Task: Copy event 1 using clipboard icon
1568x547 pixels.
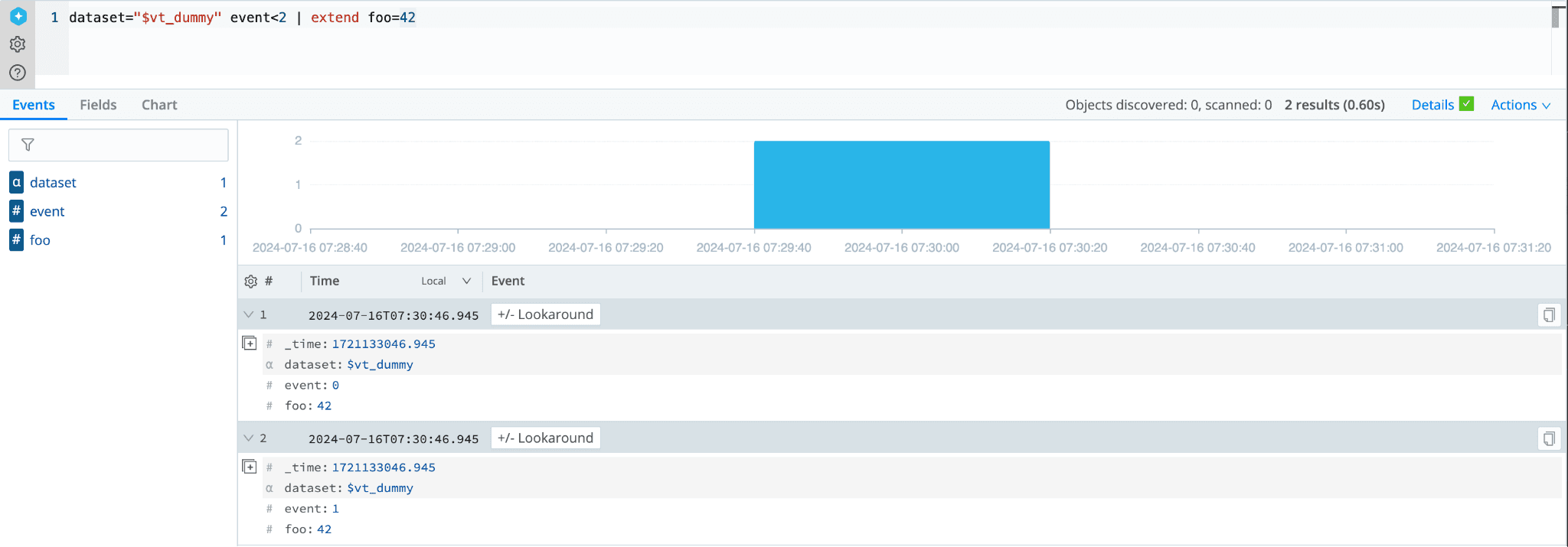Action: [x=1549, y=315]
